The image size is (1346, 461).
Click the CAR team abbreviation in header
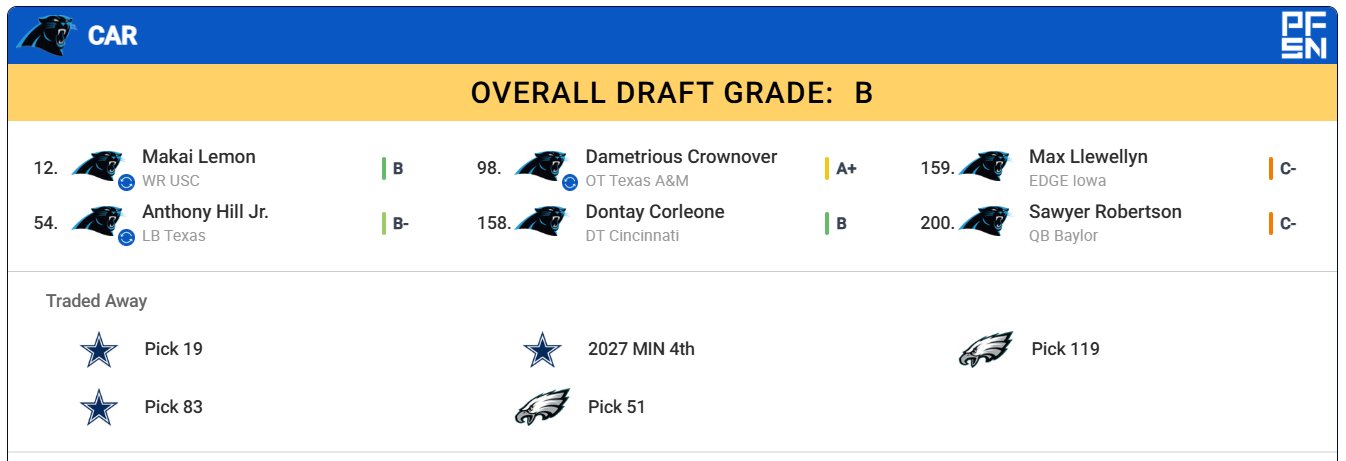[113, 36]
